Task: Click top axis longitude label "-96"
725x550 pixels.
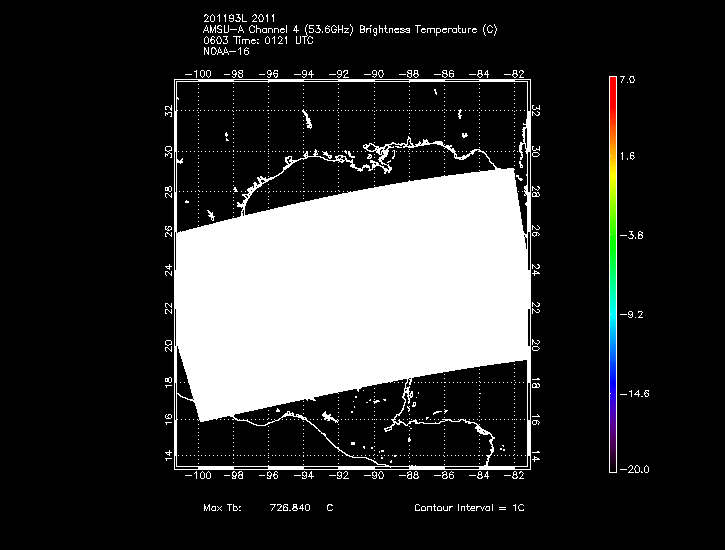Action: point(269,74)
